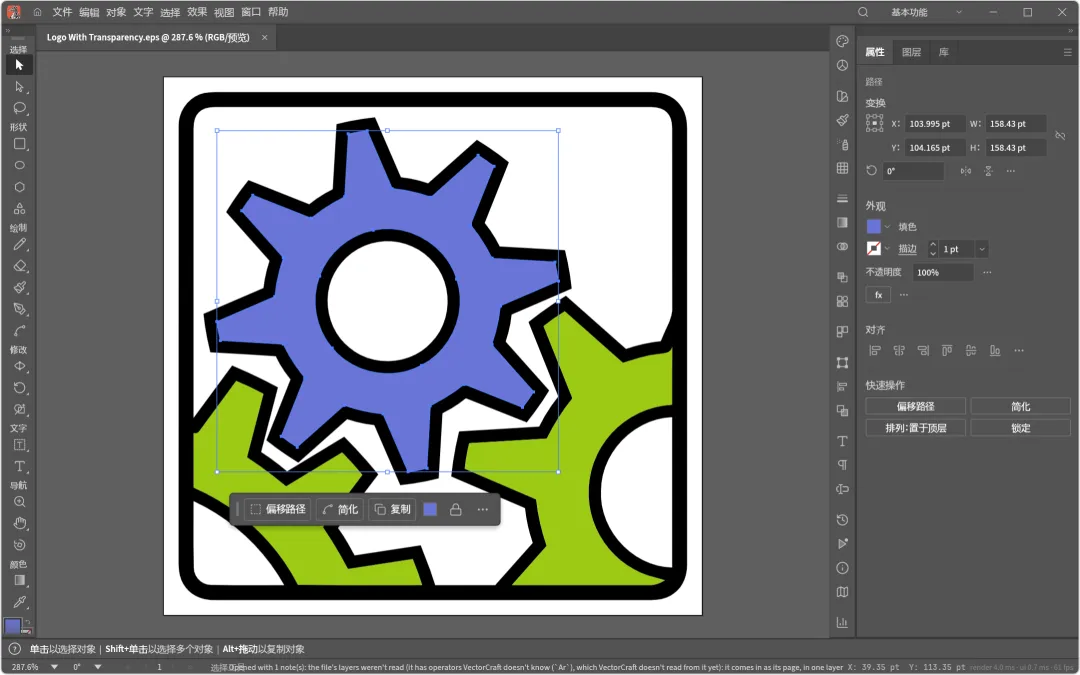
Task: Set the transform reference point grid
Action: tap(875, 123)
